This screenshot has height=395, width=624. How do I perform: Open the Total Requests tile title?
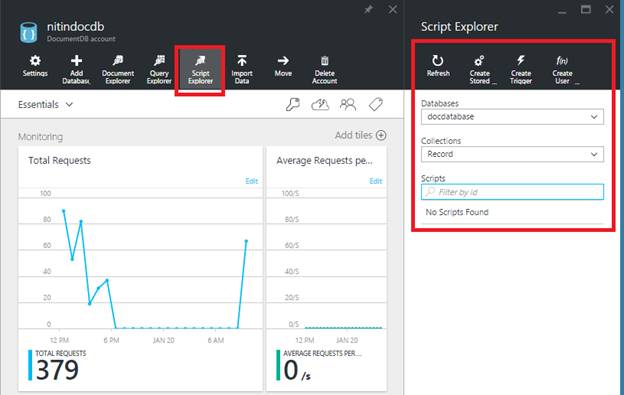point(59,160)
